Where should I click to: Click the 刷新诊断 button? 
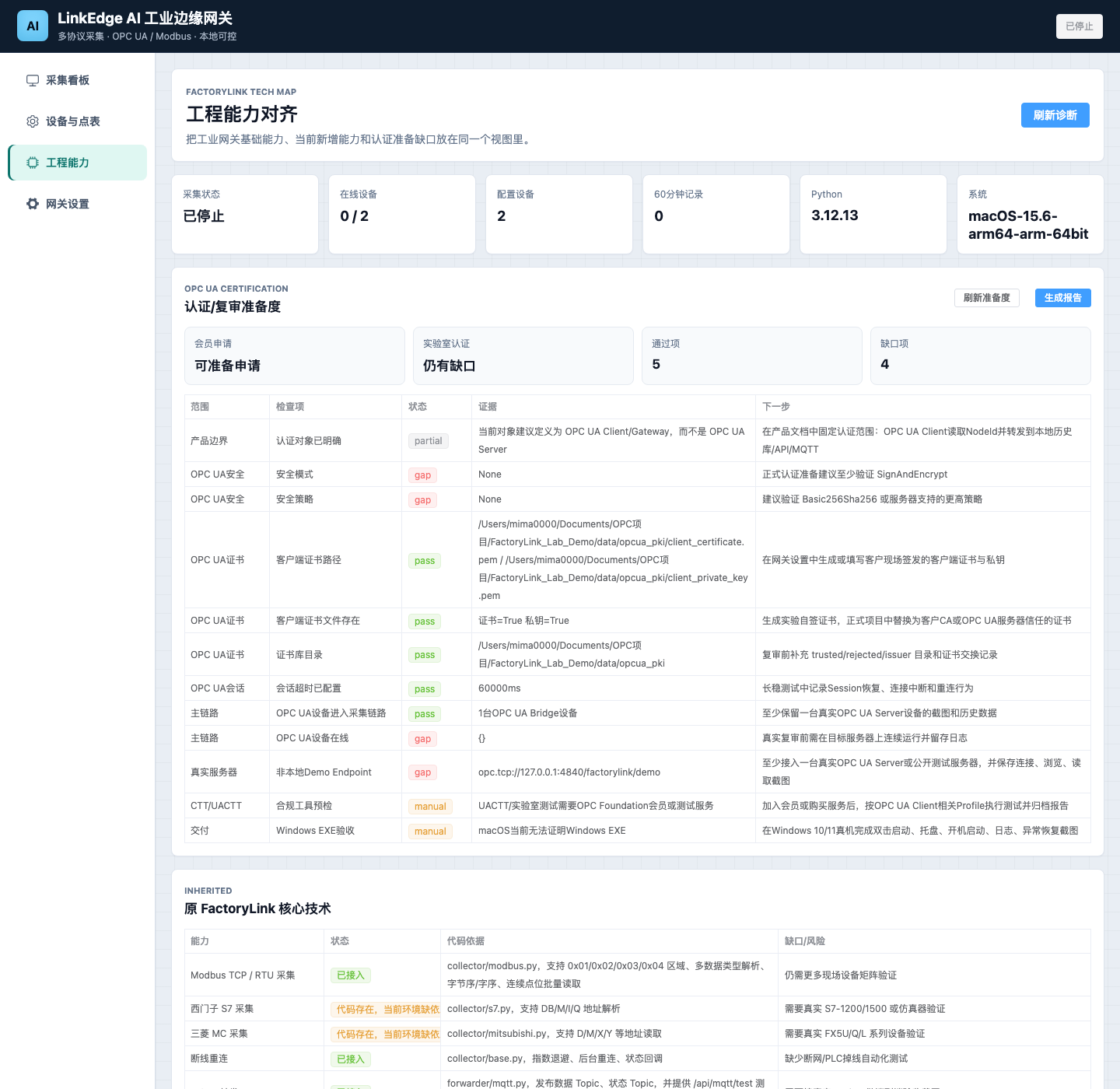click(x=1055, y=115)
